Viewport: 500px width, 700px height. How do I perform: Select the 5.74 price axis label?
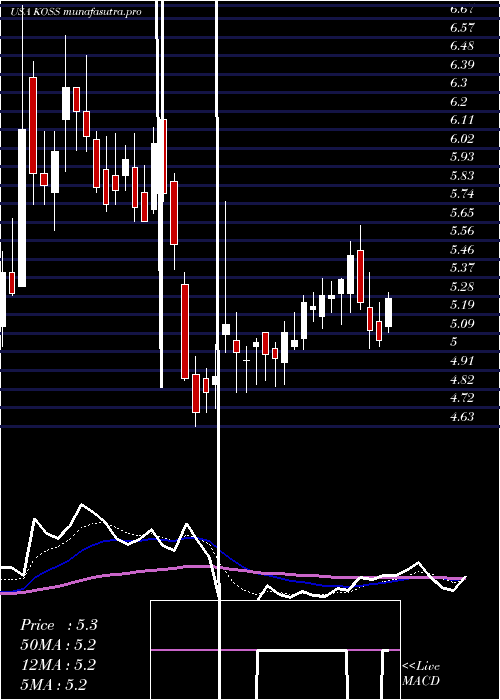462,194
